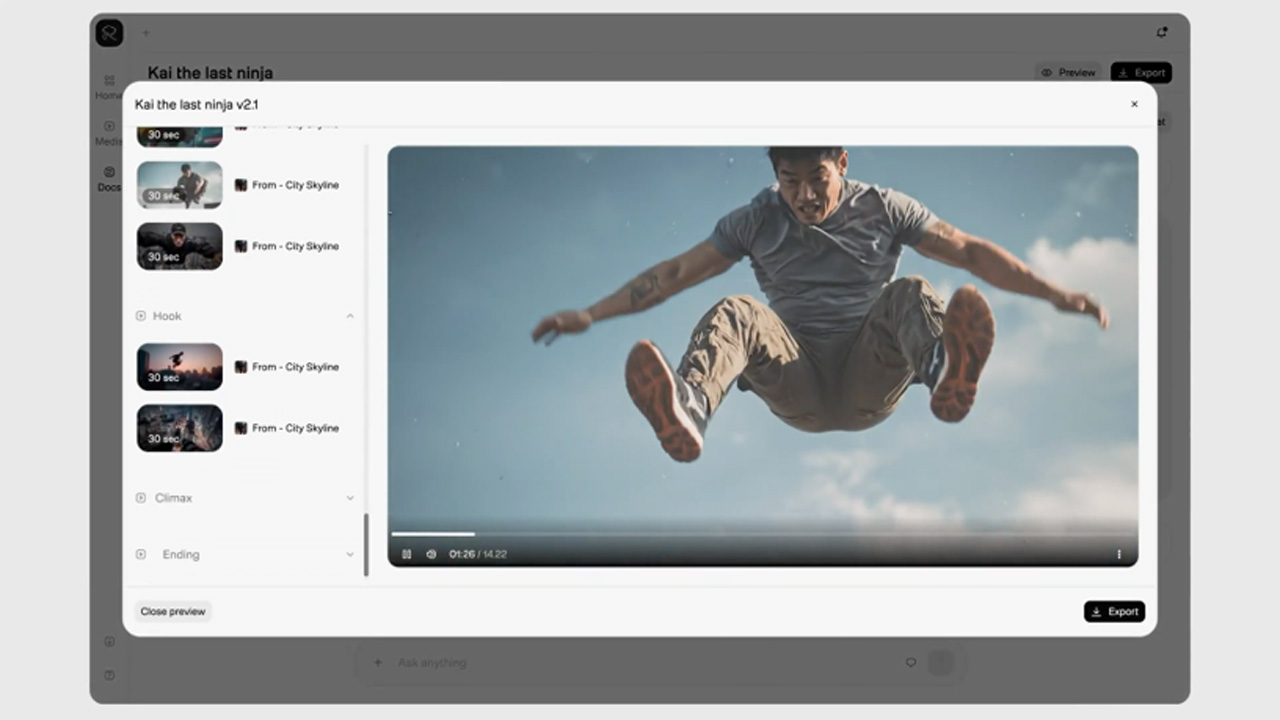The image size is (1280, 720).
Task: Select the Climax section label
Action: click(173, 498)
